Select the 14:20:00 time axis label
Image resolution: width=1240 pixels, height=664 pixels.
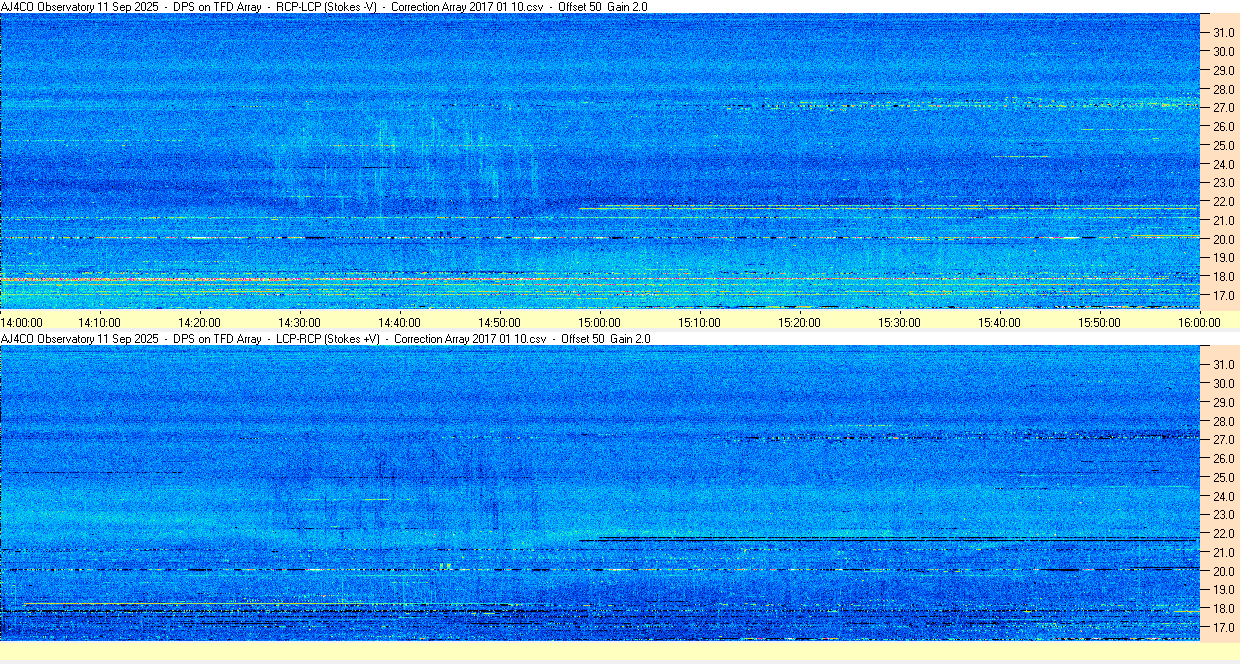(200, 322)
